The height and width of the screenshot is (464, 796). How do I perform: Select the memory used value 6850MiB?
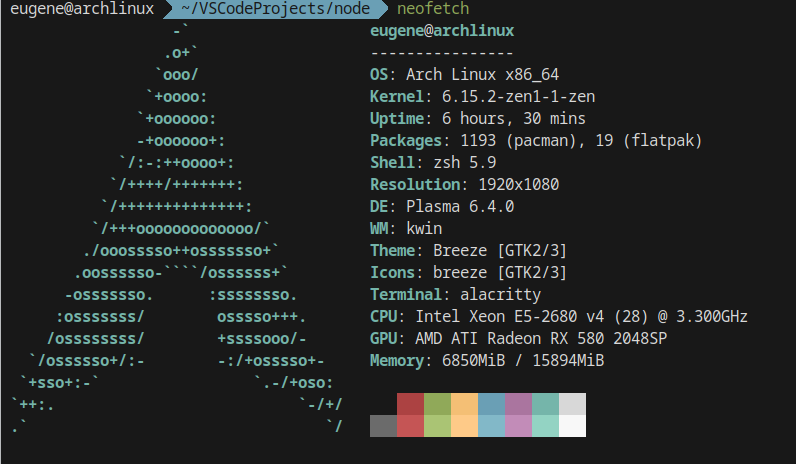[x=474, y=360]
